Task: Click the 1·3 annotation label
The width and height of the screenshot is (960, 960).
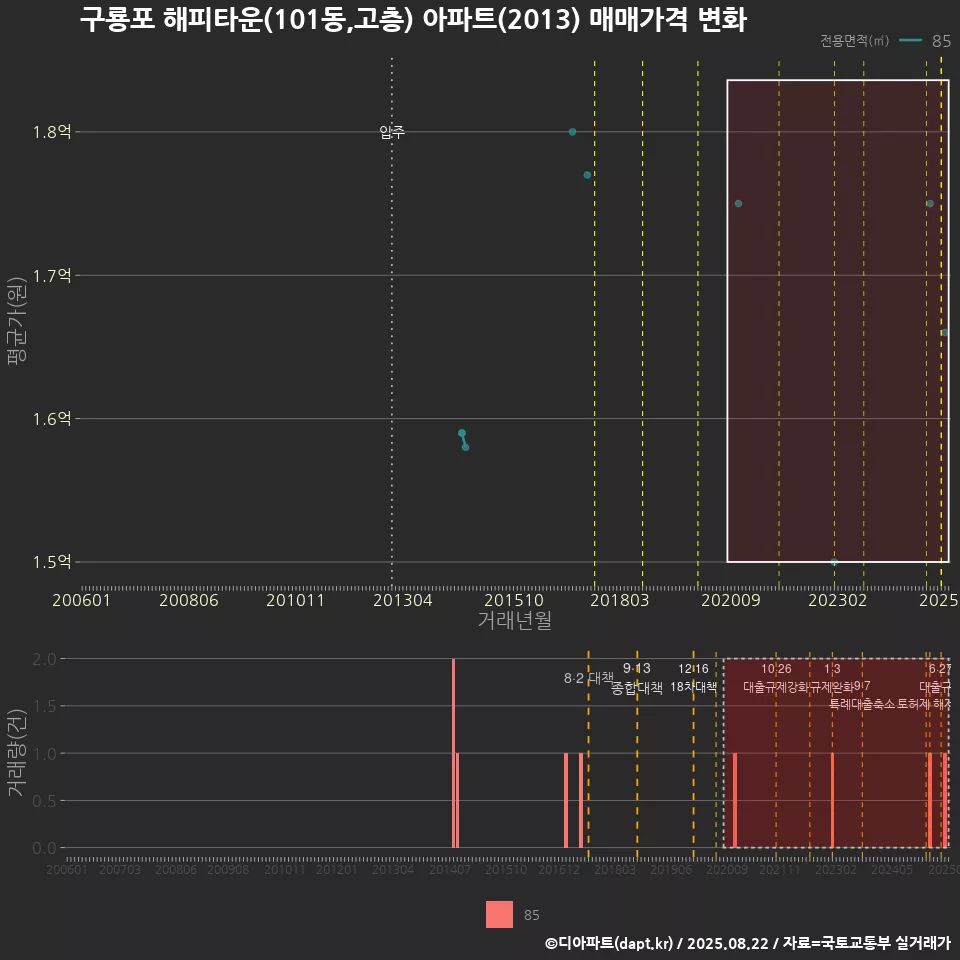Action: pos(832,669)
